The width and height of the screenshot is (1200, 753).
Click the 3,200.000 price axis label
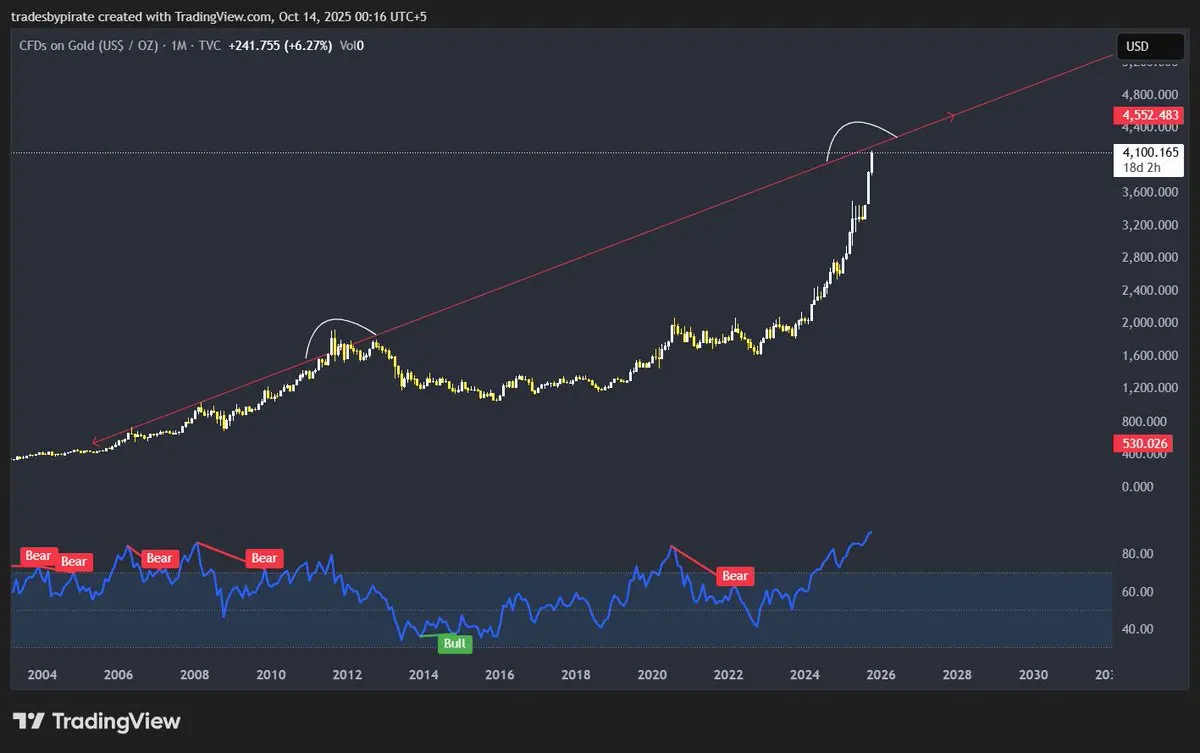(1151, 225)
